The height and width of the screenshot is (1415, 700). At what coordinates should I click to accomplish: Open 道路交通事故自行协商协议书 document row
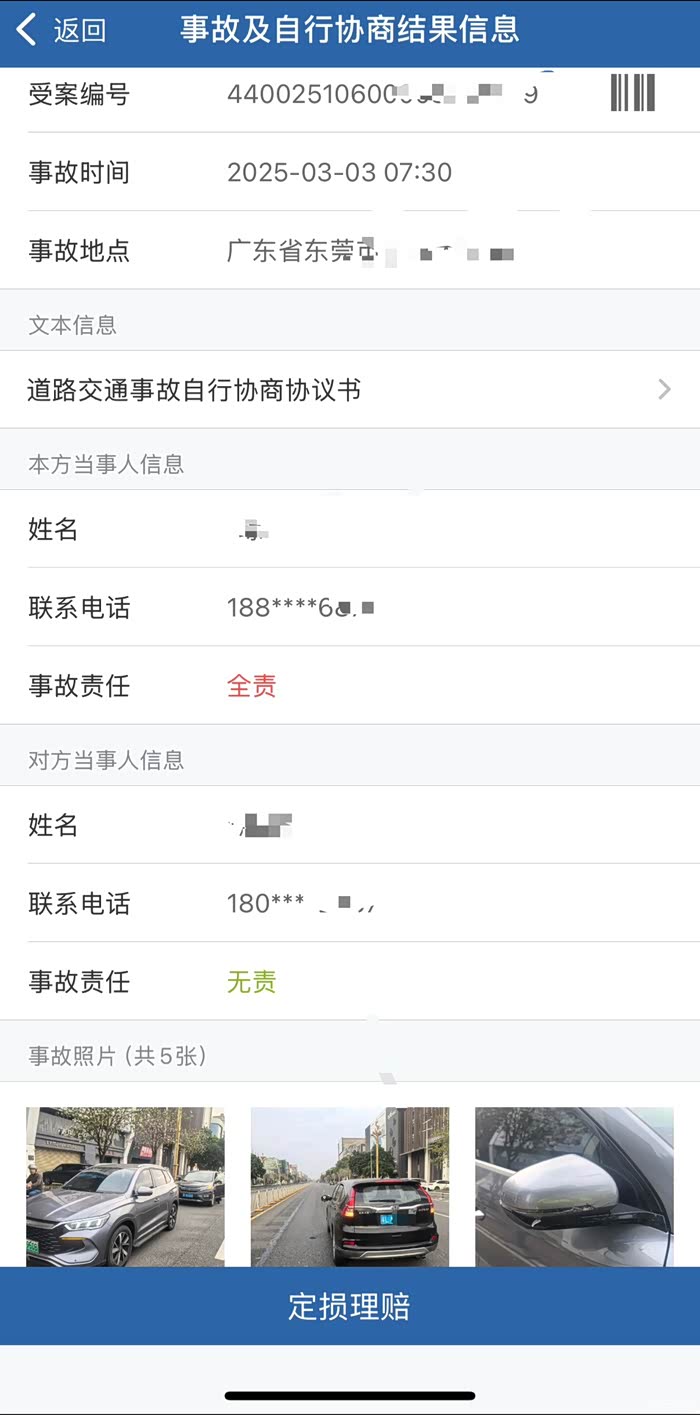pos(195,390)
